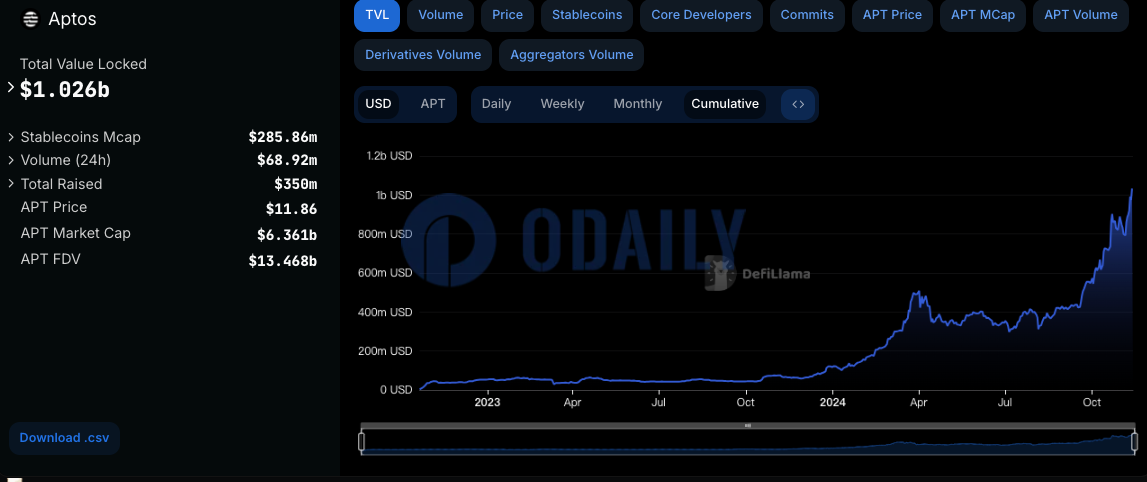This screenshot has width=1147, height=482.
Task: Click the $11.86 APT price value
Action: point(291,209)
